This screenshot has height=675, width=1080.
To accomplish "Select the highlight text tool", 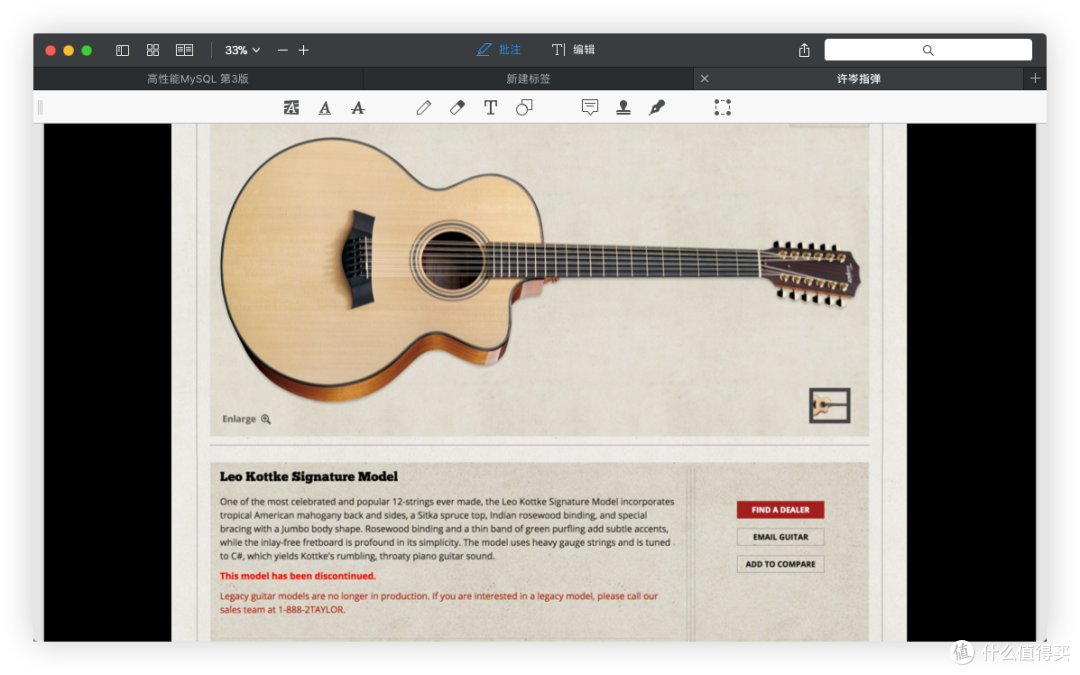I will 291,107.
